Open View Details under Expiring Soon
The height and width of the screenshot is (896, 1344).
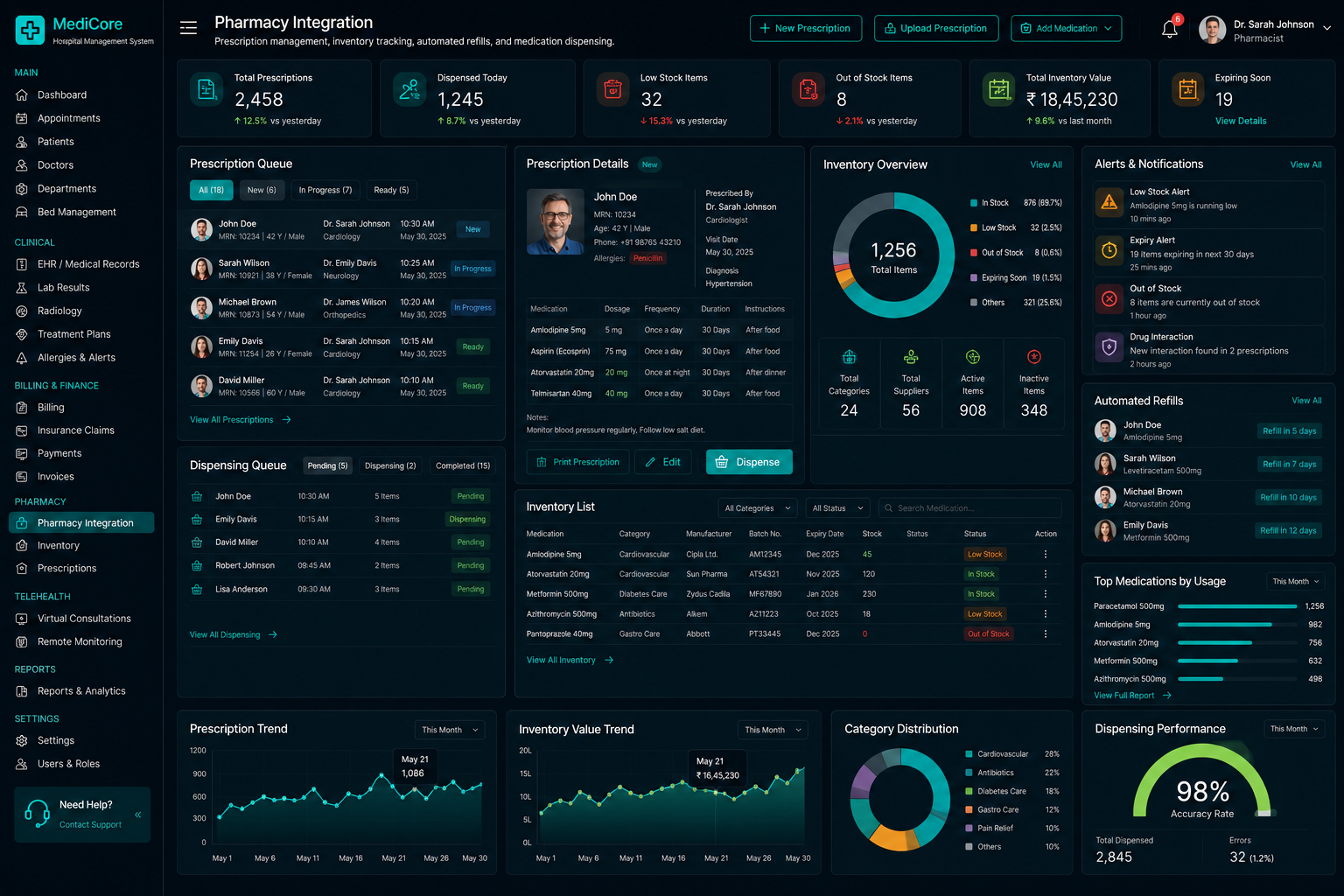point(1241,121)
